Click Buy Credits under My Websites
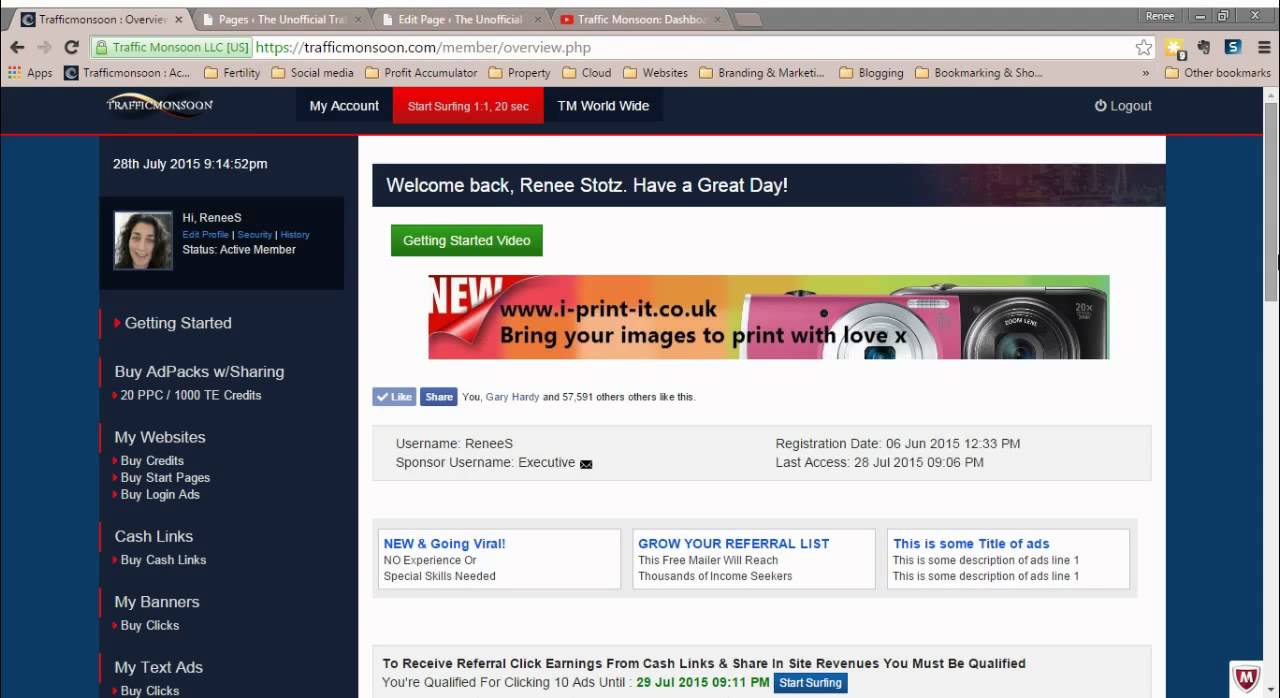The width and height of the screenshot is (1280, 698). [152, 461]
